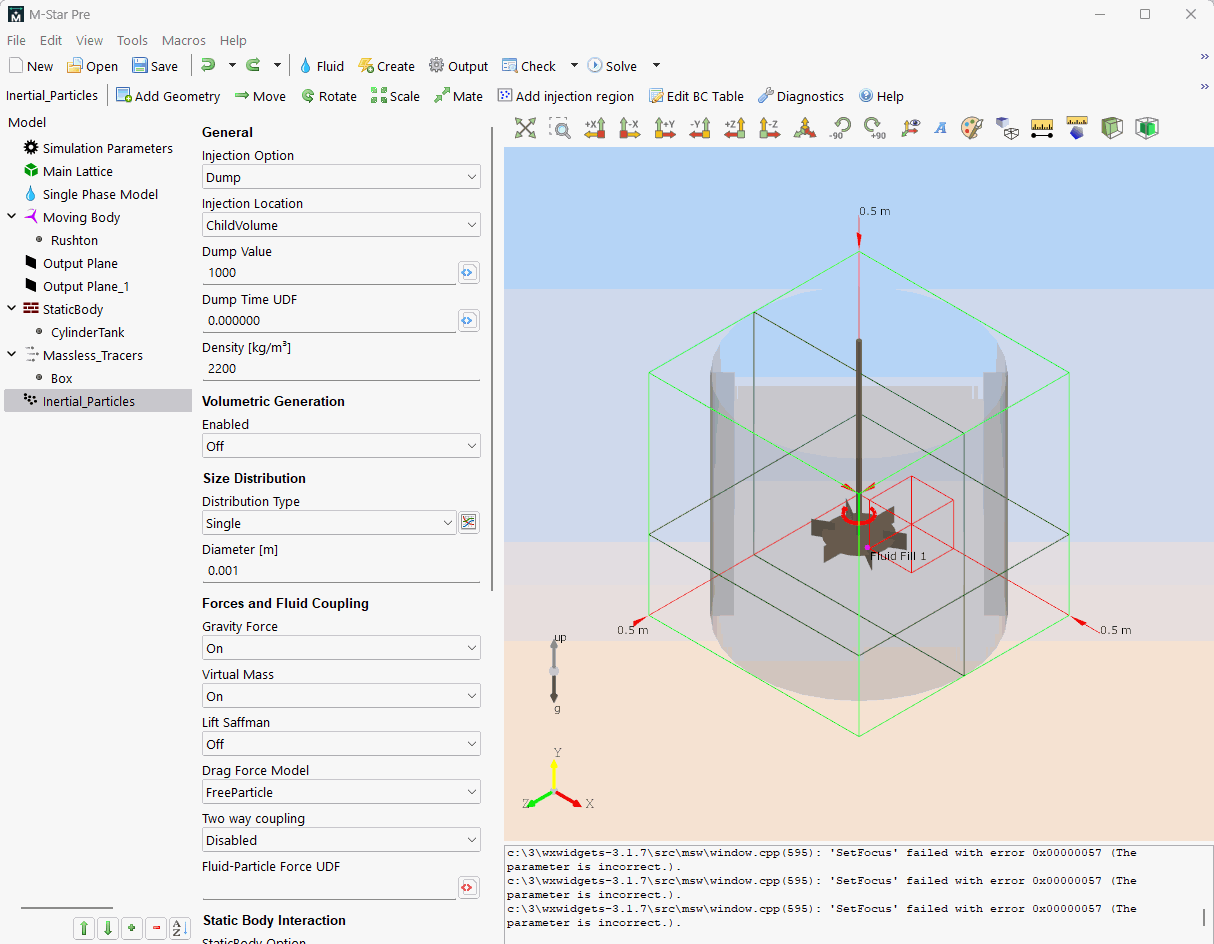
Task: Set the view to the -X axis
Action: pos(630,127)
